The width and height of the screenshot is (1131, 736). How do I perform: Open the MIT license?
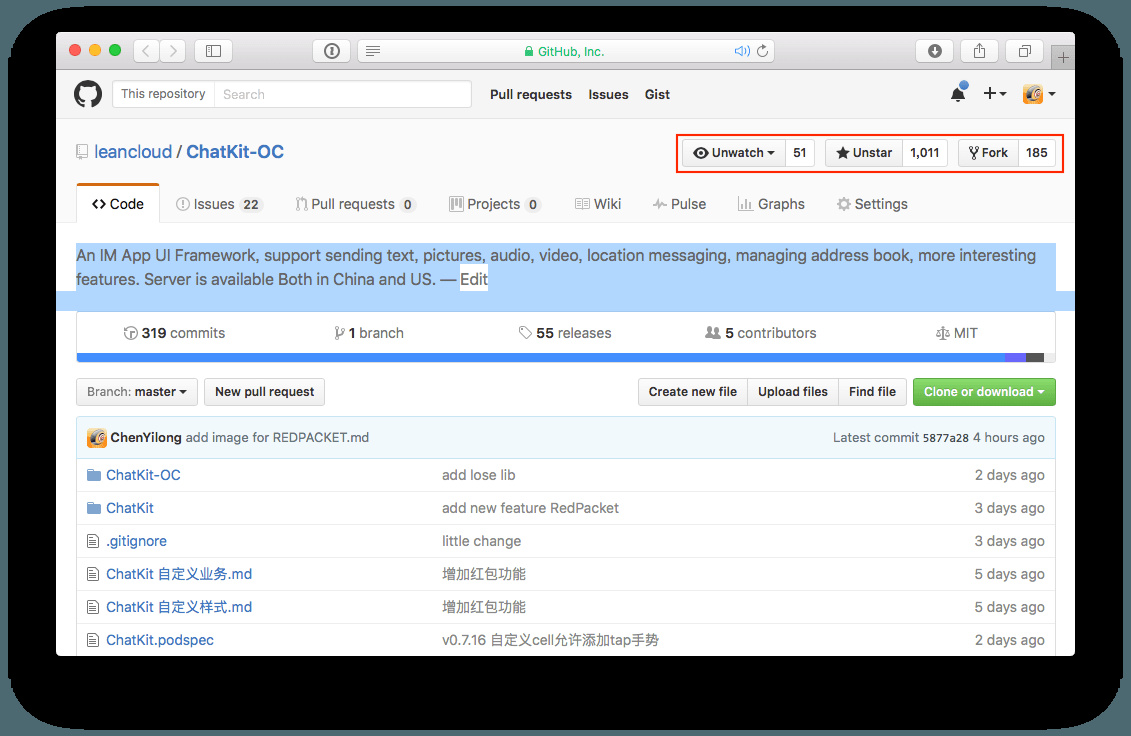pos(956,333)
